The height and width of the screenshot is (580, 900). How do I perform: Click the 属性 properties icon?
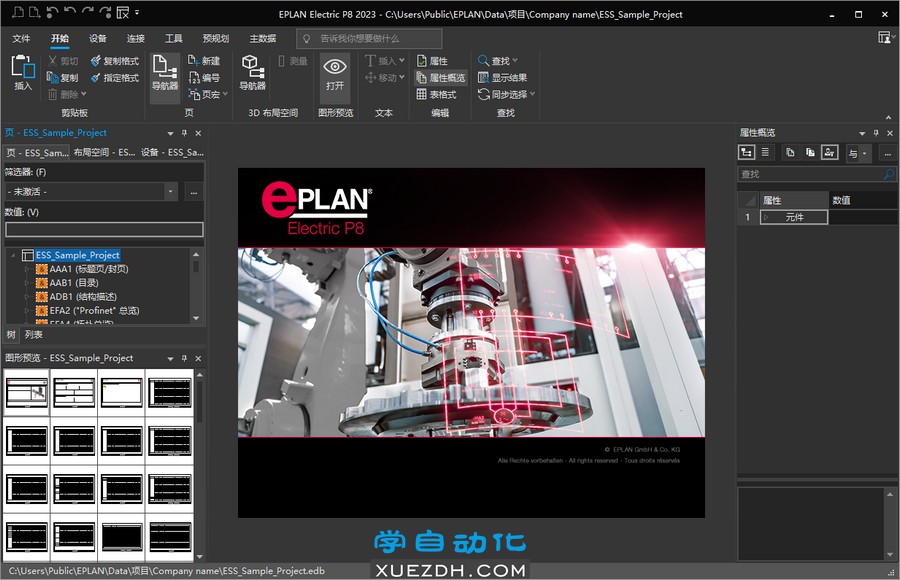pyautogui.click(x=422, y=61)
